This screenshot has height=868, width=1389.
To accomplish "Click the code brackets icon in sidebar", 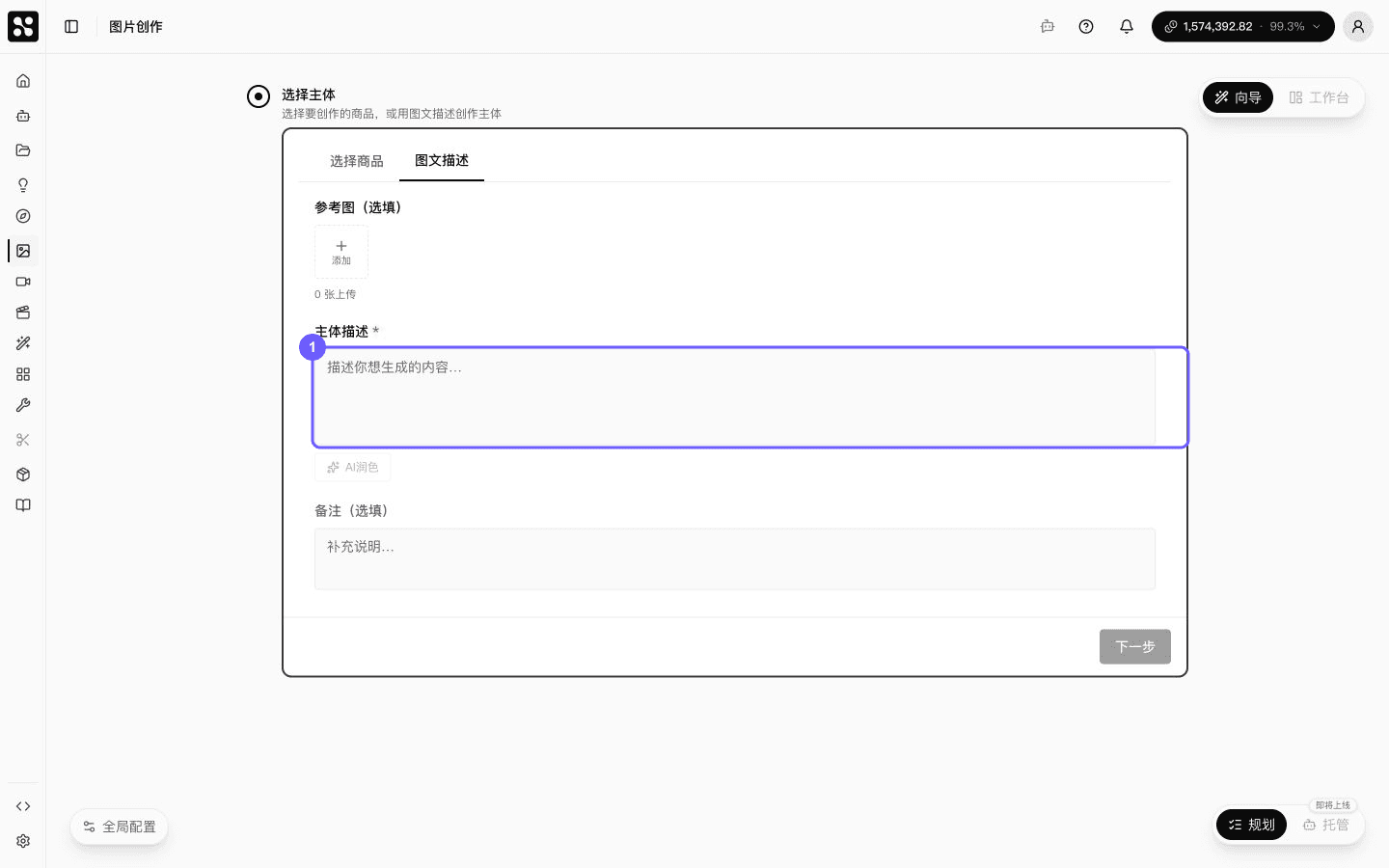I will click(x=23, y=806).
